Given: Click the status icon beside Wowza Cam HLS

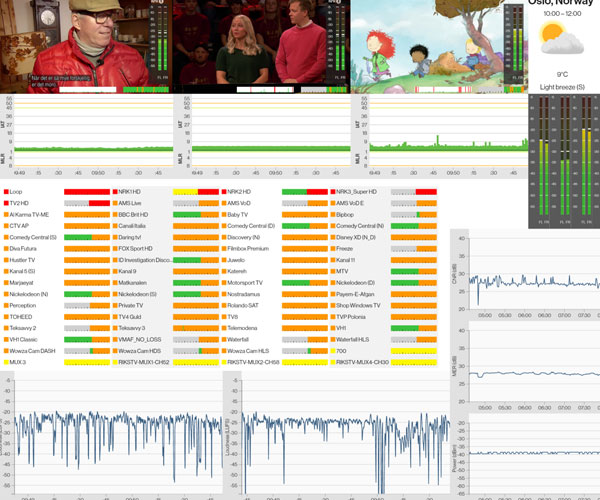Looking at the screenshot, I should pyautogui.click(x=223, y=351).
